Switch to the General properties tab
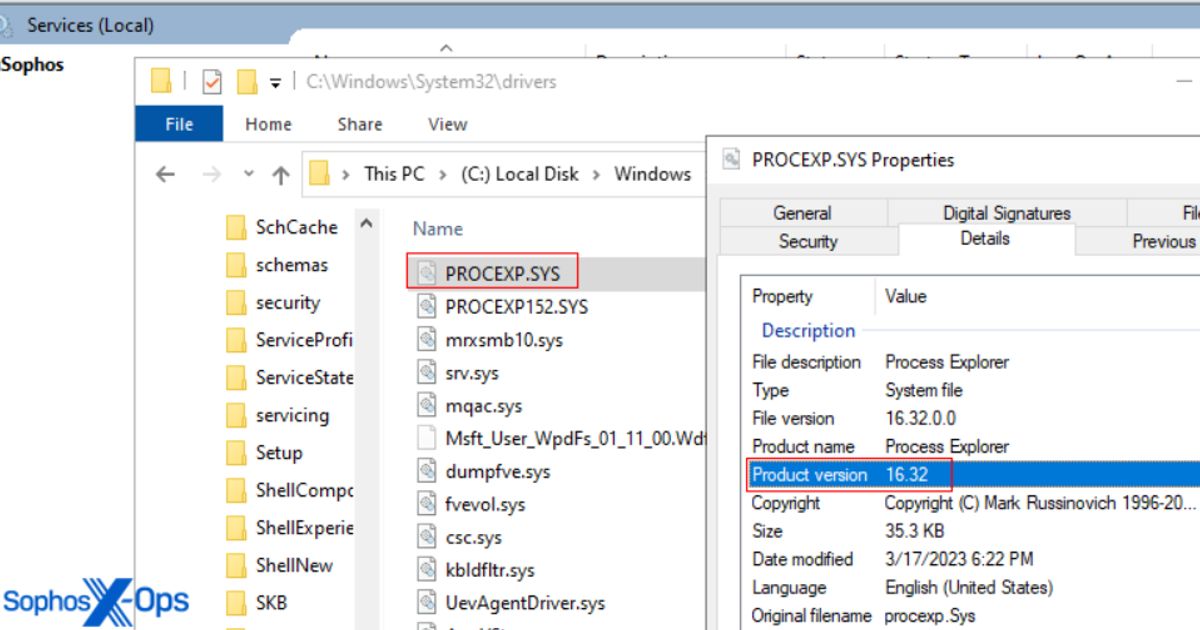 coord(802,212)
